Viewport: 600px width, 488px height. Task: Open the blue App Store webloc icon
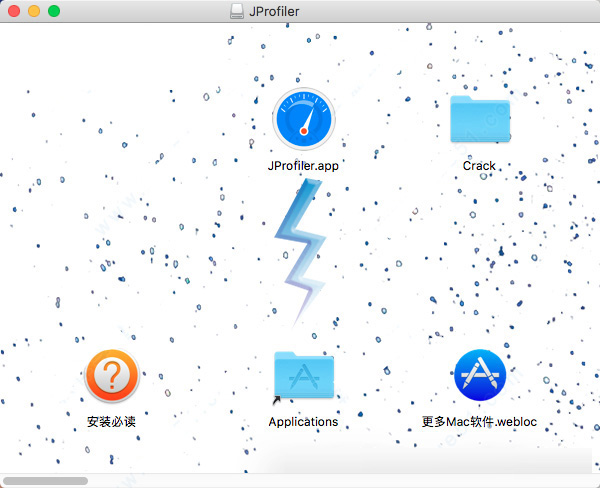480,375
